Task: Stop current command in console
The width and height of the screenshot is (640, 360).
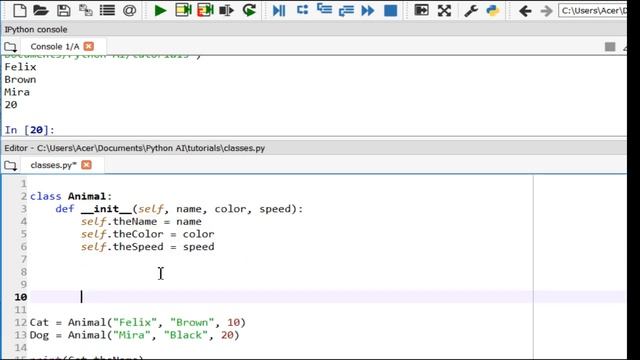Action: [610, 47]
